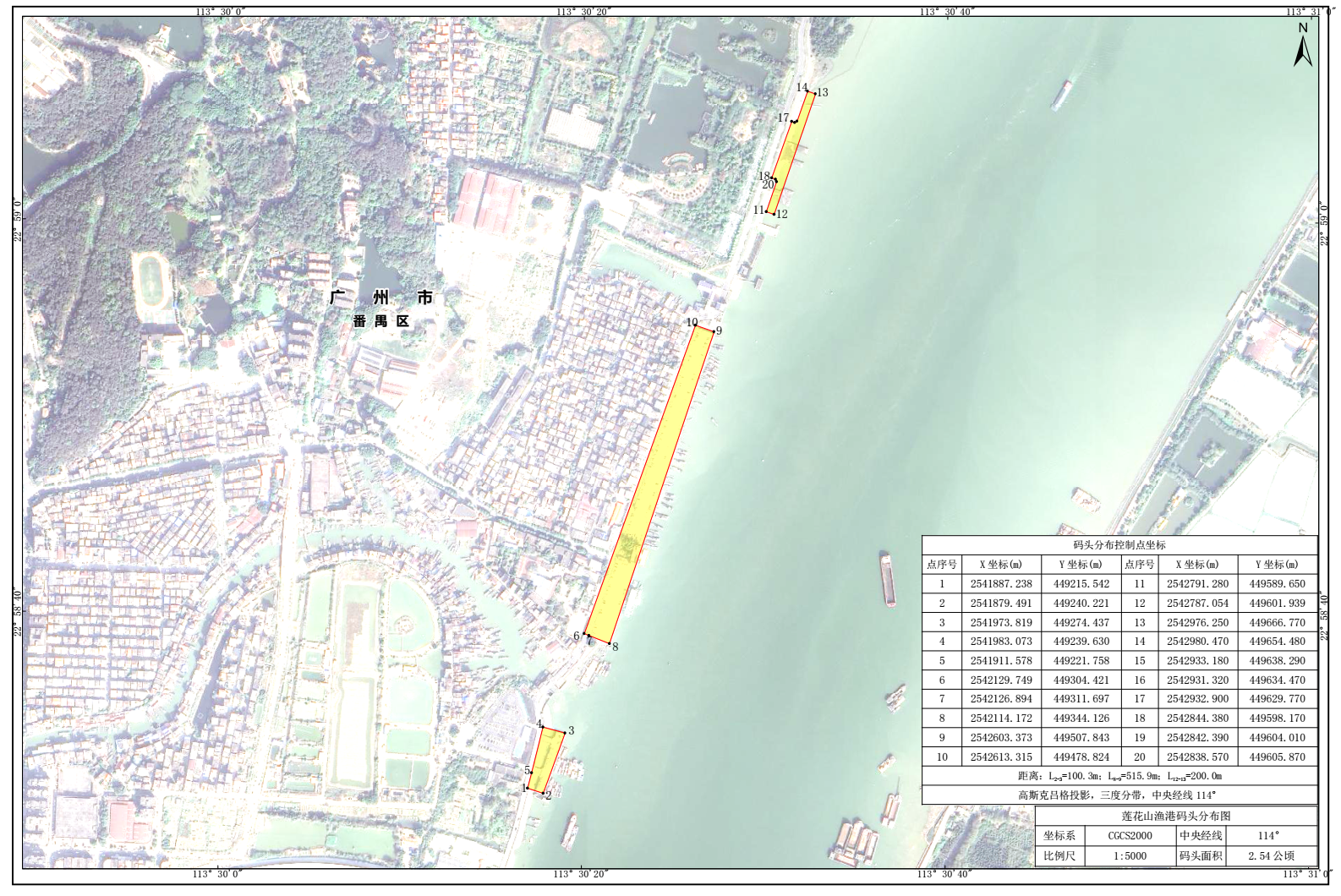Select the small yellow southern wharf polygon
This screenshot has height=896, width=1341.
click(546, 759)
